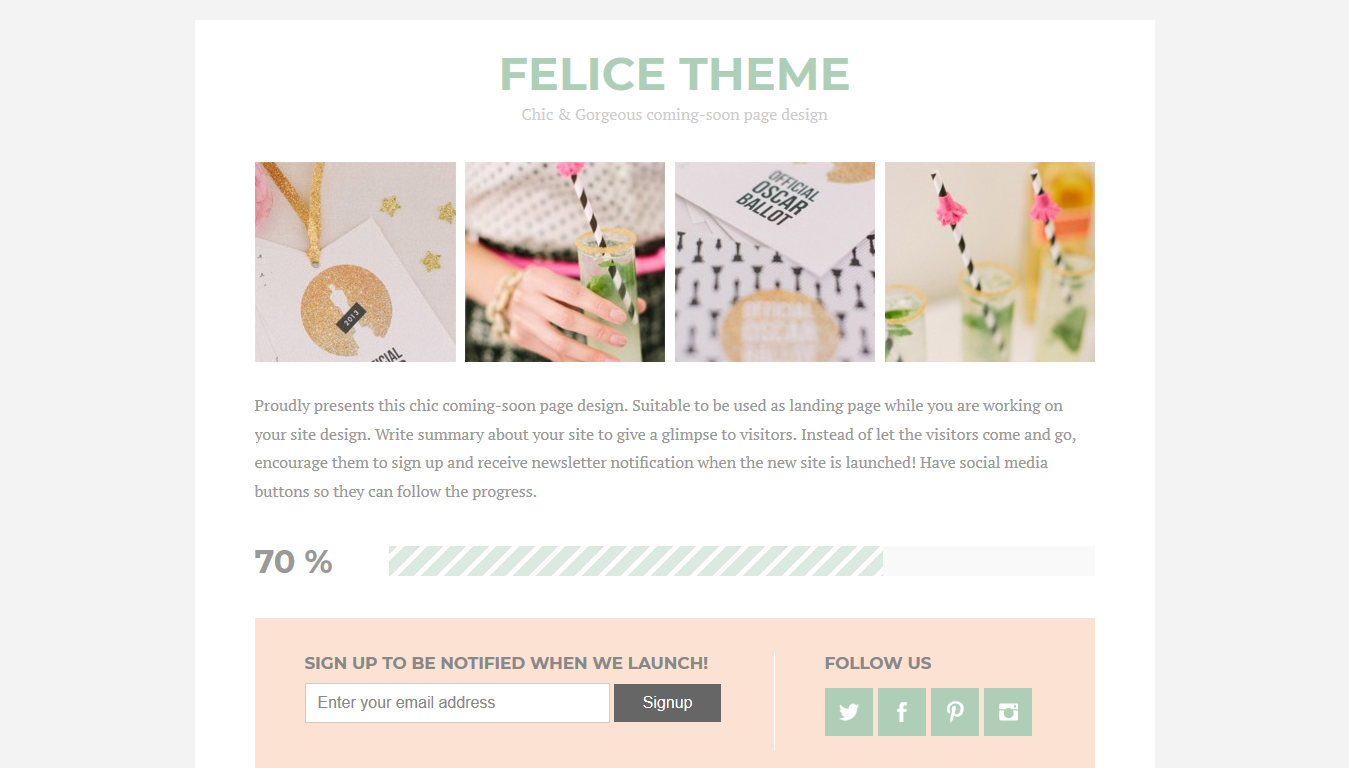Image resolution: width=1349 pixels, height=768 pixels.
Task: Click the unfilled end of progress bar
Action: pyautogui.click(x=989, y=561)
